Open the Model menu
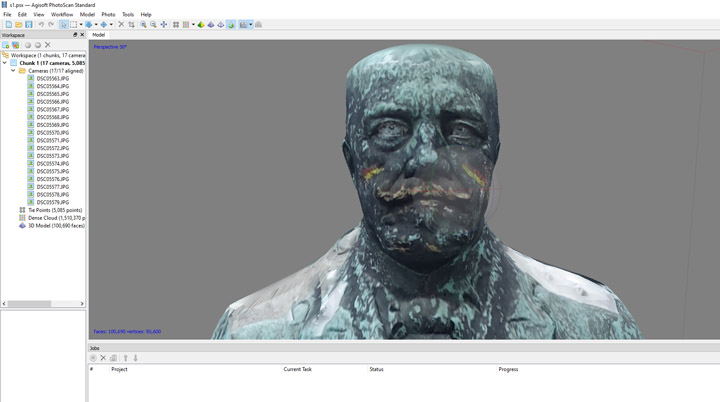 pos(87,14)
